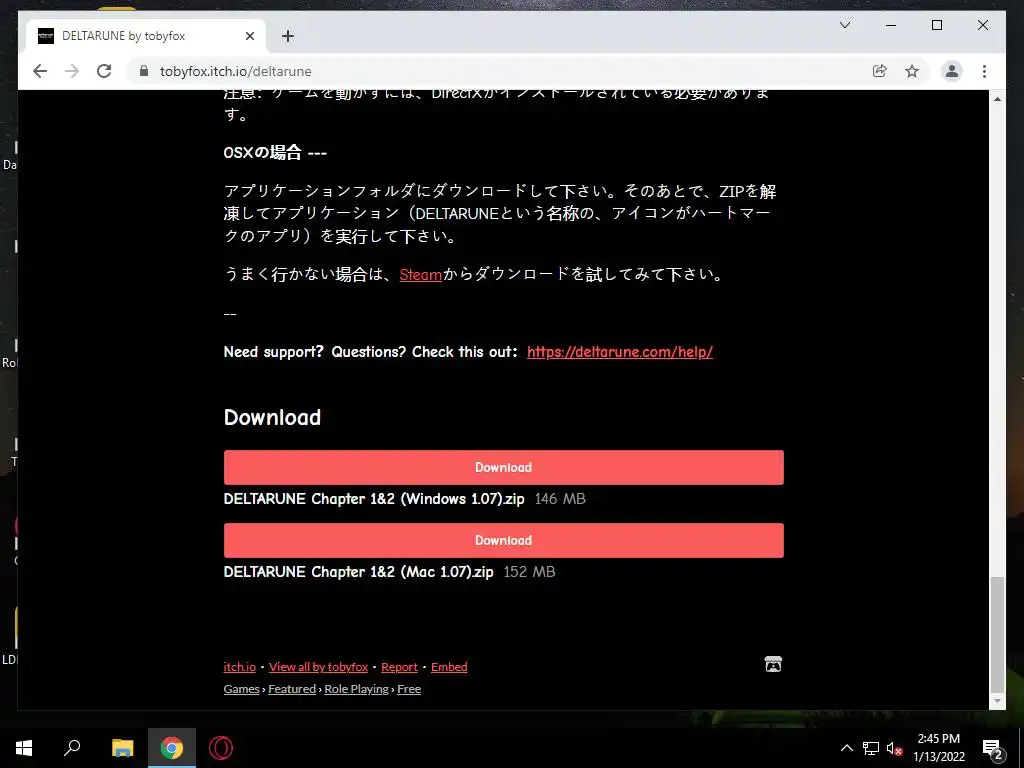Follow the Steam link
Viewport: 1024px width, 768px height.
pos(421,274)
